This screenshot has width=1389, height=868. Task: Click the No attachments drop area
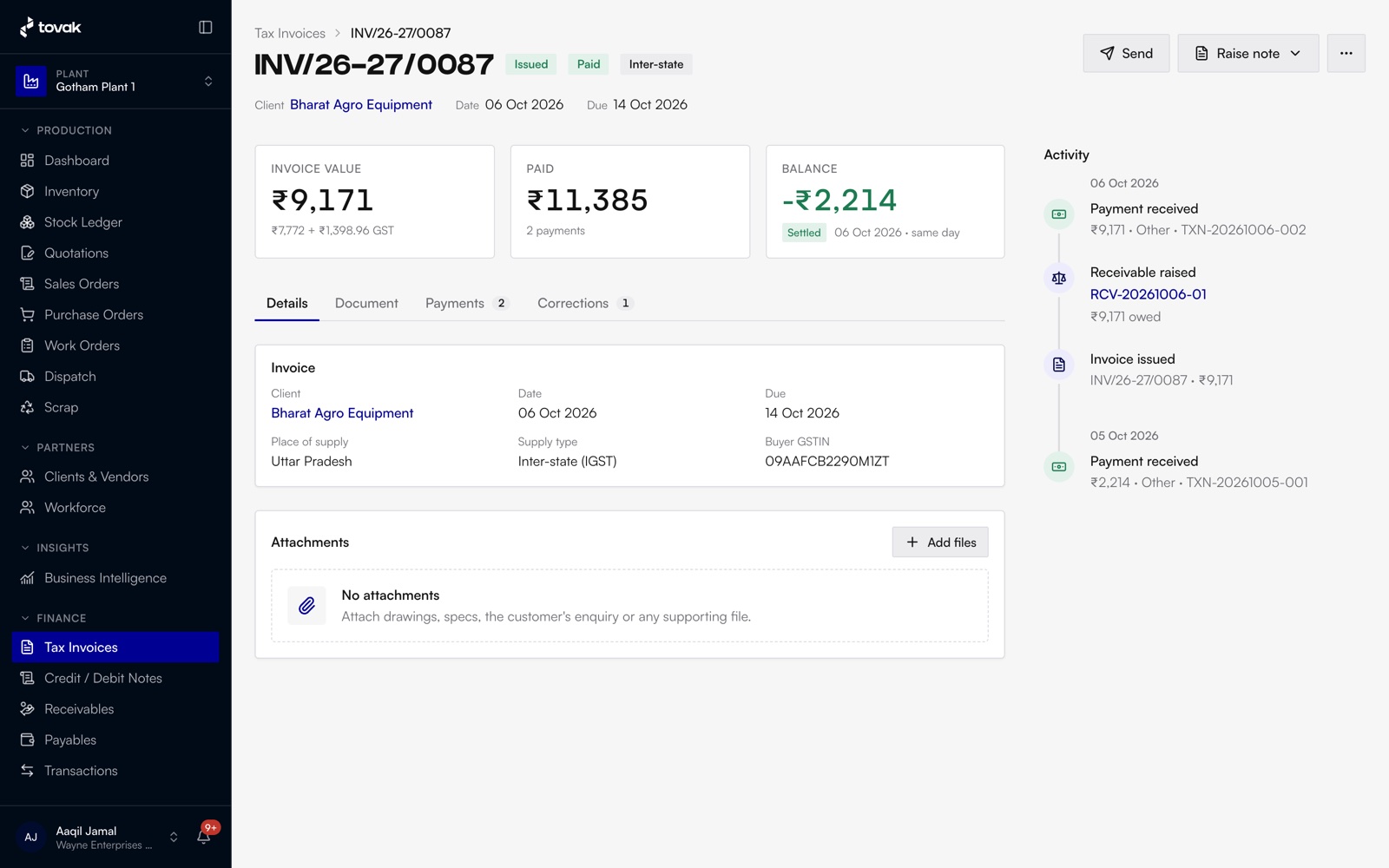coord(629,606)
